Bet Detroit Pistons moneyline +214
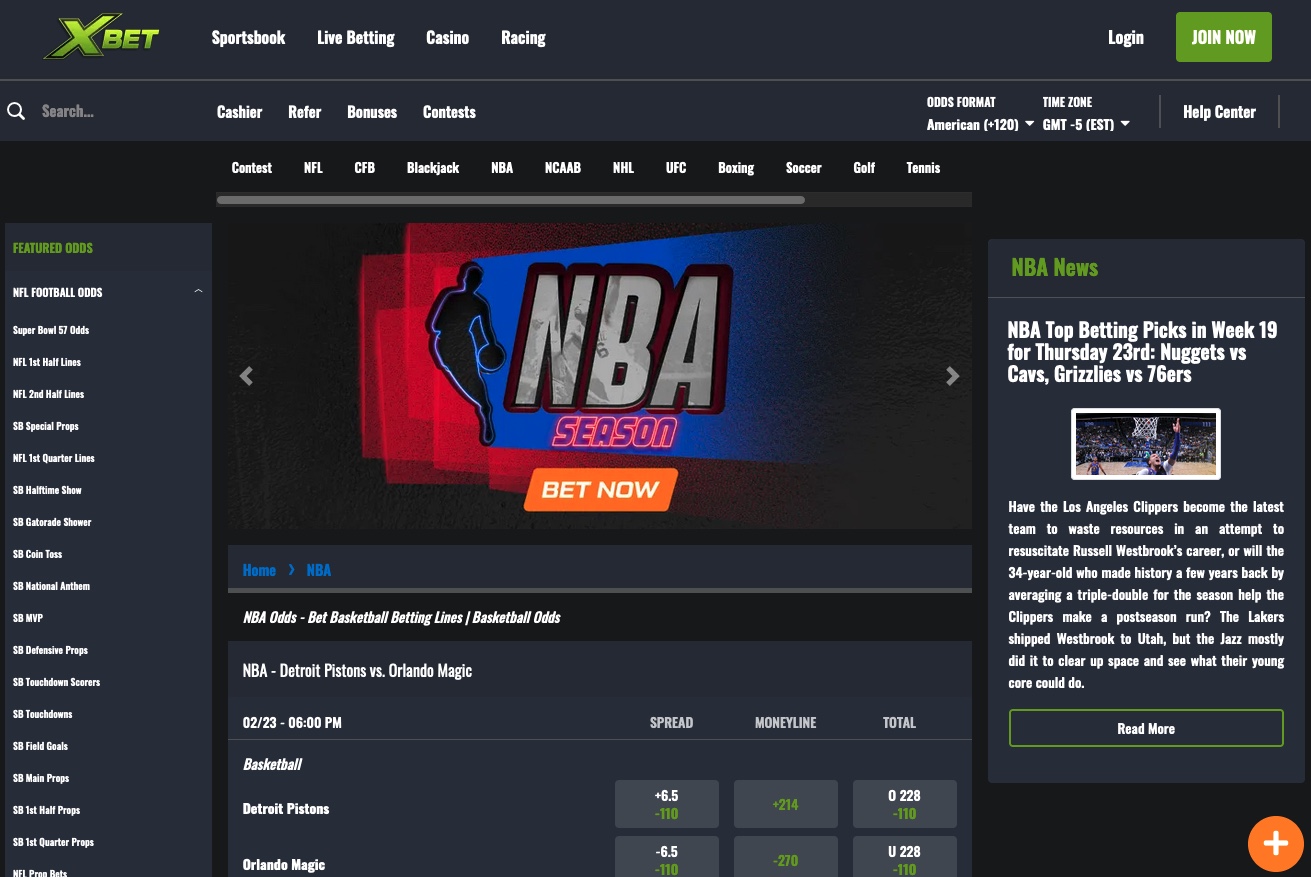This screenshot has width=1311, height=877. coord(786,804)
